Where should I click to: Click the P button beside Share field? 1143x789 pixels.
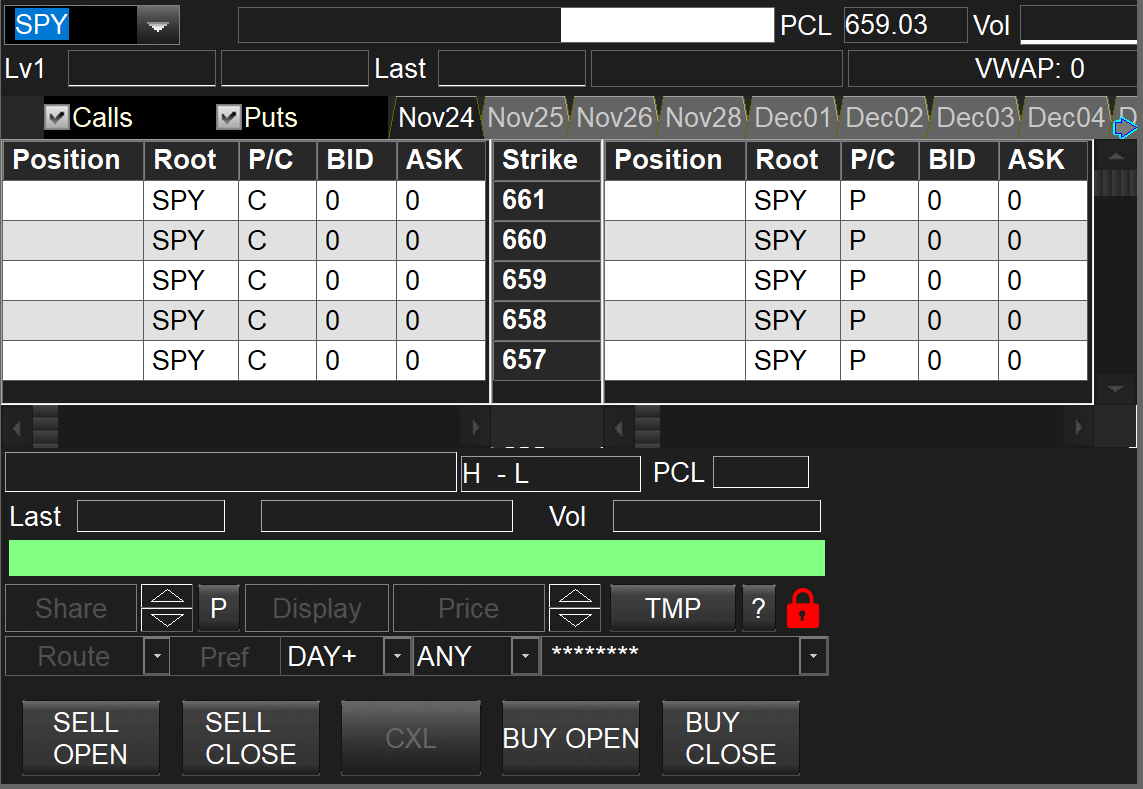click(x=218, y=608)
